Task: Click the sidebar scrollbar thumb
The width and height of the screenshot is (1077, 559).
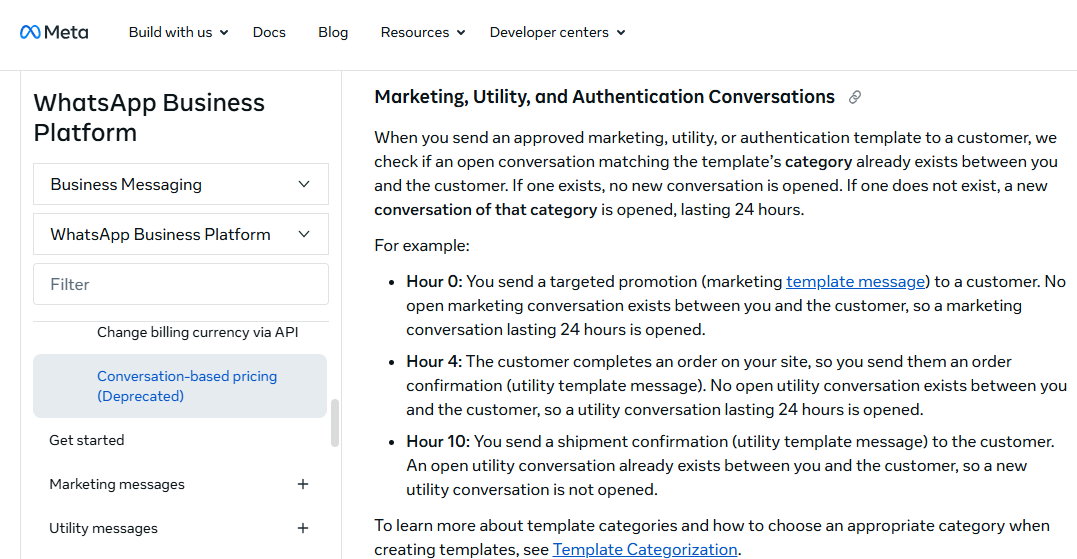Action: (x=335, y=423)
